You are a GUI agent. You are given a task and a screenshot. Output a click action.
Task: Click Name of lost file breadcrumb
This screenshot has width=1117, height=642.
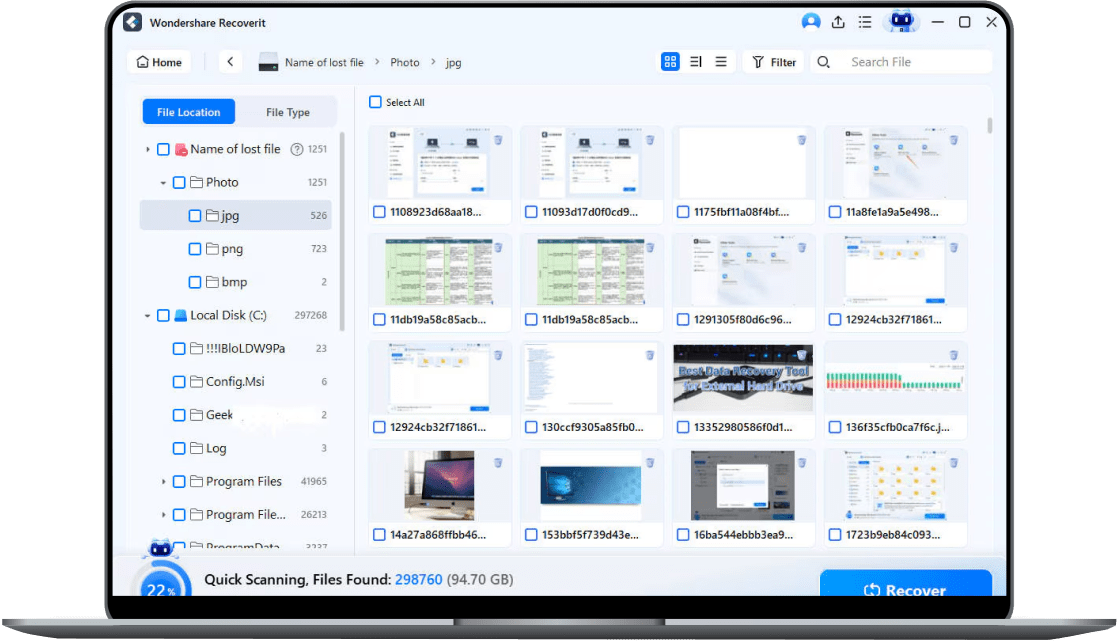point(324,63)
